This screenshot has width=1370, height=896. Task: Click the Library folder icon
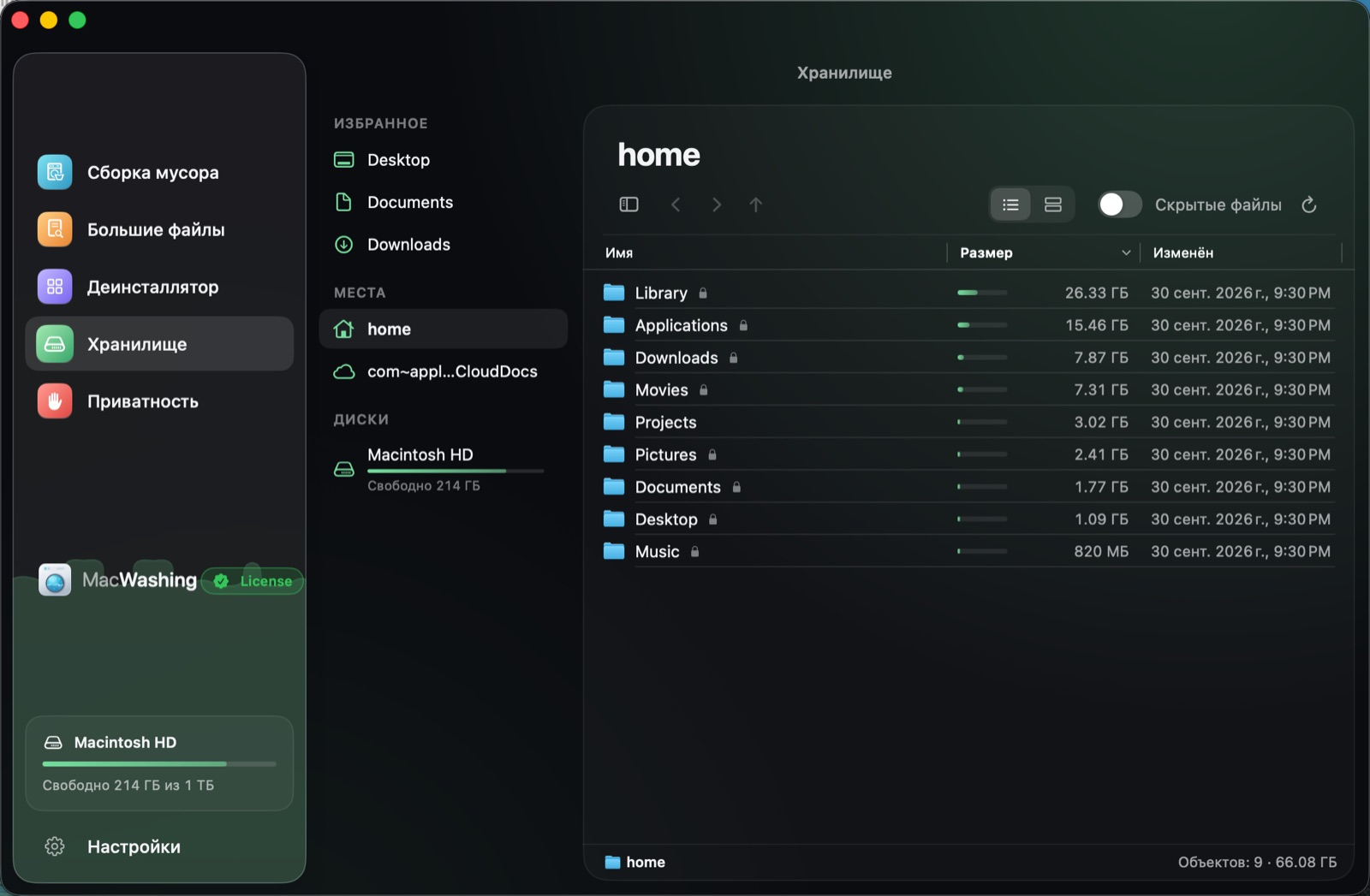tap(614, 293)
